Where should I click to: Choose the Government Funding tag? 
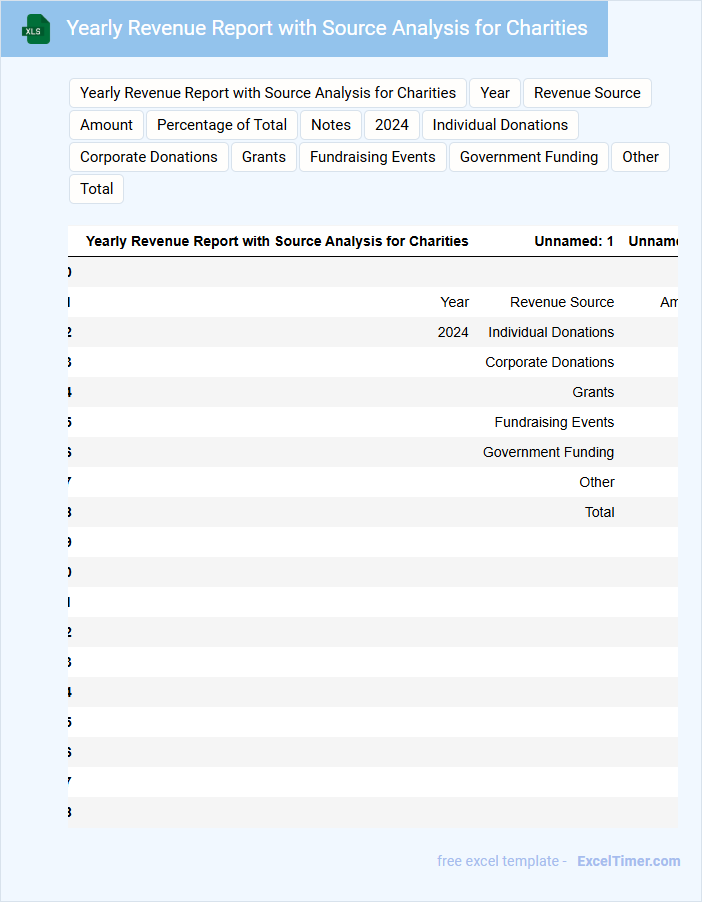529,157
